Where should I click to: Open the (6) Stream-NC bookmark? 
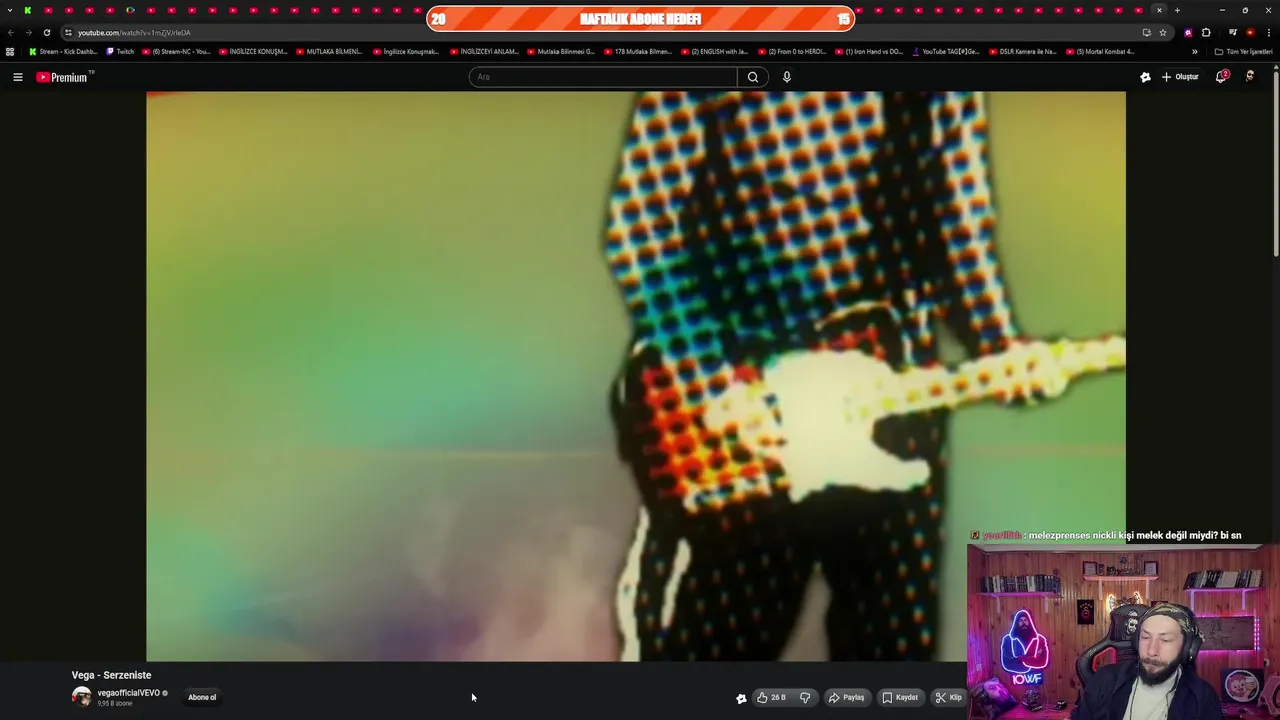(x=176, y=51)
